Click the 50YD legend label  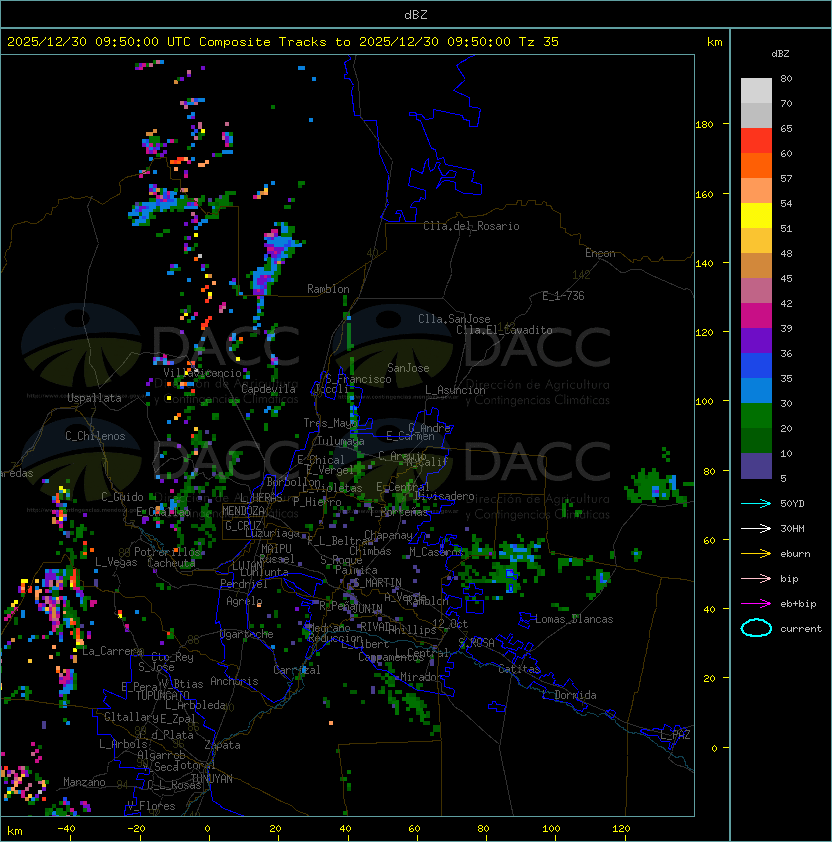[792, 503]
